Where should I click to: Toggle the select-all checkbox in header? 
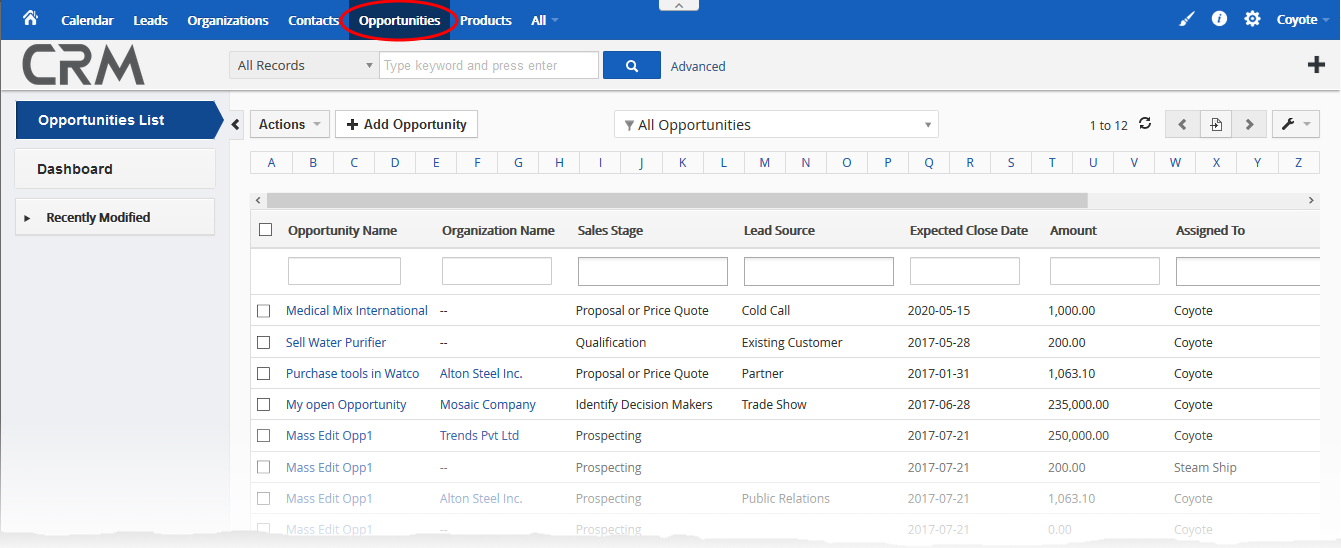click(x=265, y=230)
